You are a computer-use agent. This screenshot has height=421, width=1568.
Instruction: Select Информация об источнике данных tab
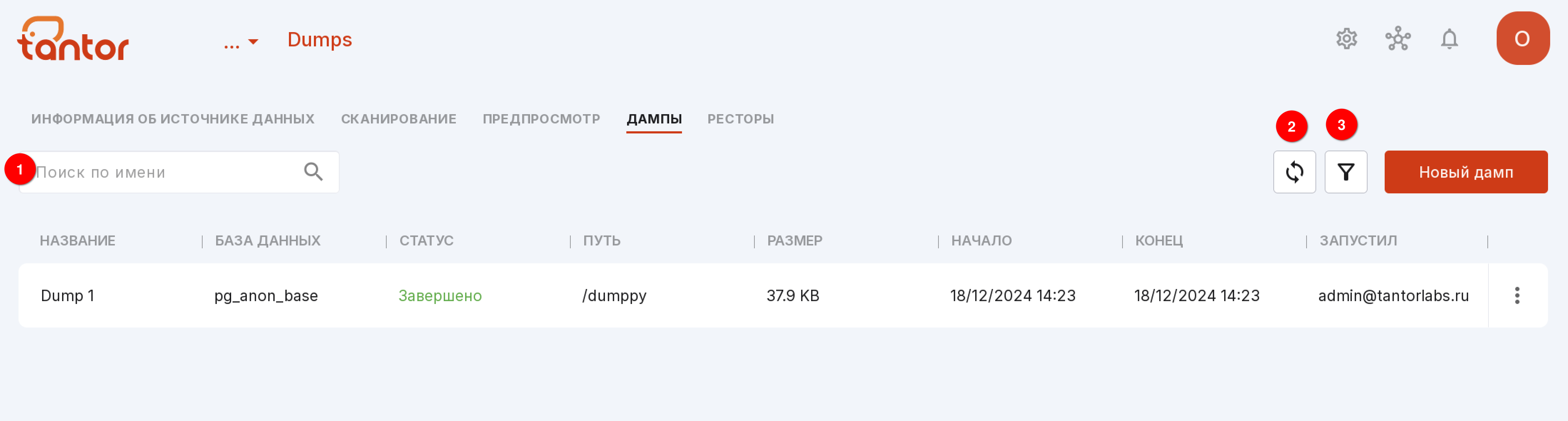click(x=173, y=119)
